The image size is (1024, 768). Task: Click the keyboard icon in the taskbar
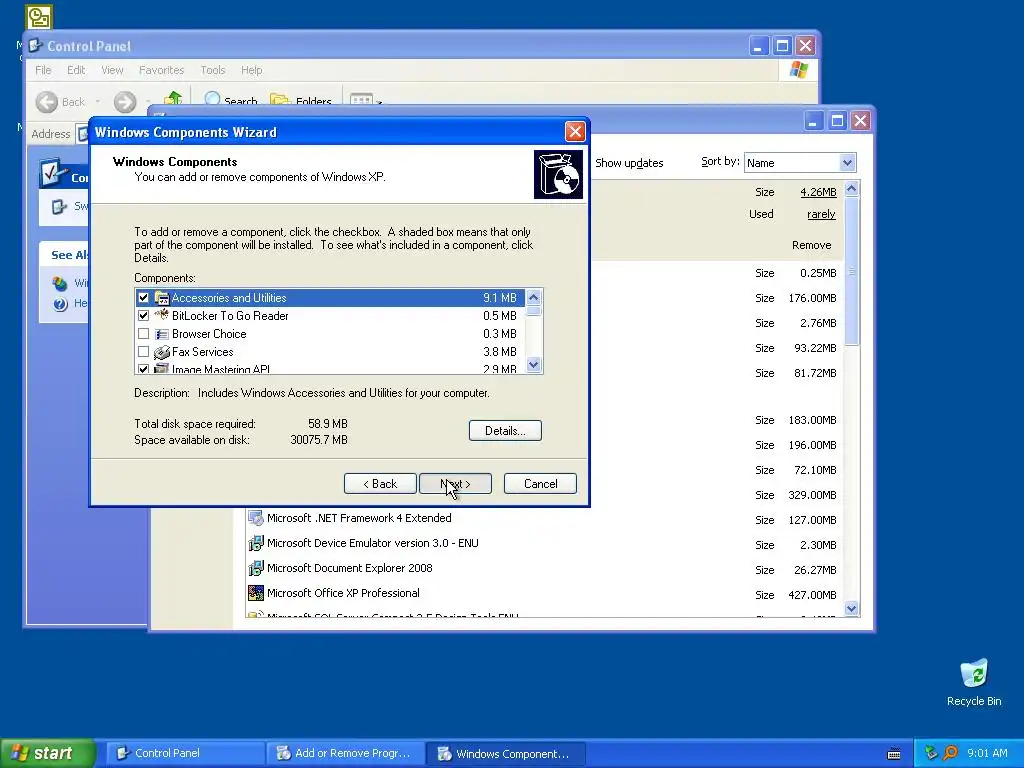[x=894, y=754]
